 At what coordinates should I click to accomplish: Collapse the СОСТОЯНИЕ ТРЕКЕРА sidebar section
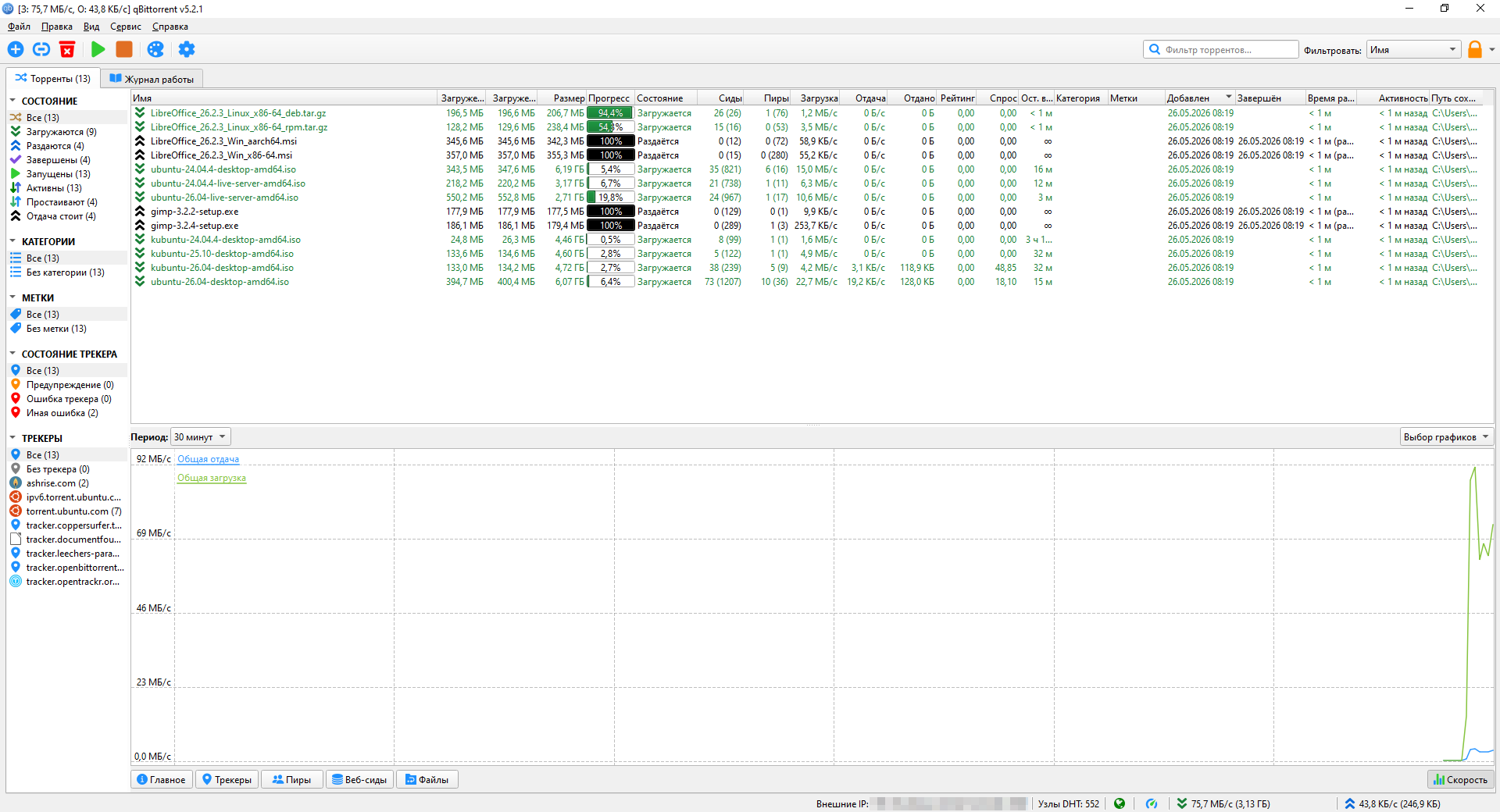tap(12, 354)
